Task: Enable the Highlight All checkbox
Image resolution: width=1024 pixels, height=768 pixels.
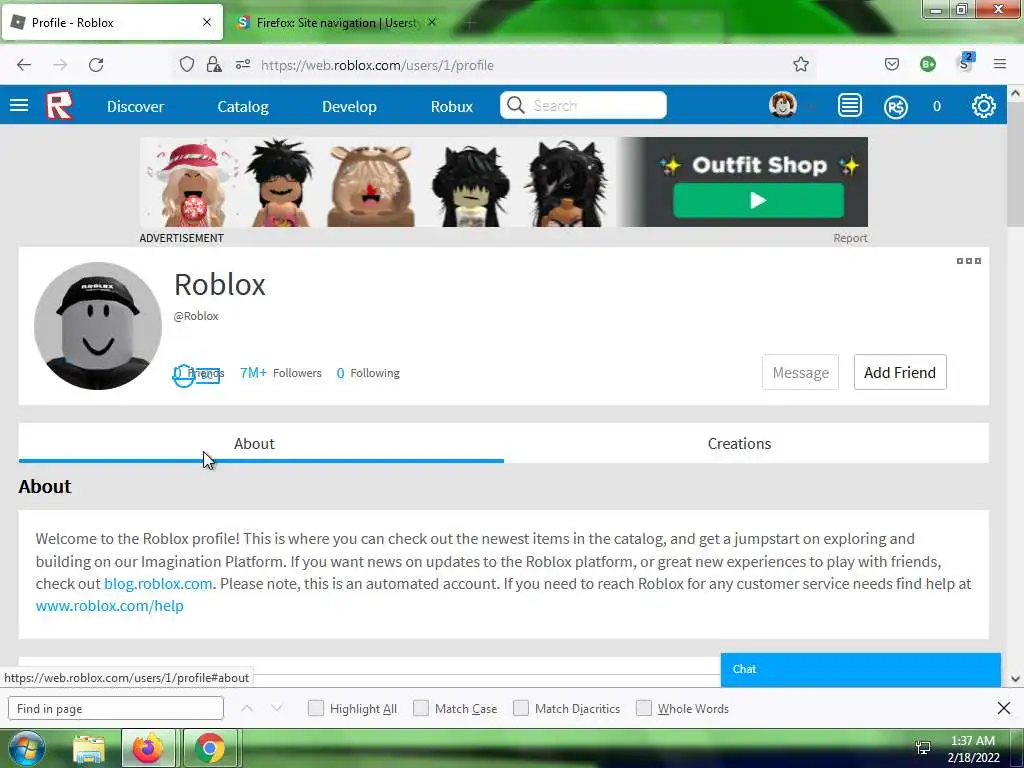Action: point(315,708)
